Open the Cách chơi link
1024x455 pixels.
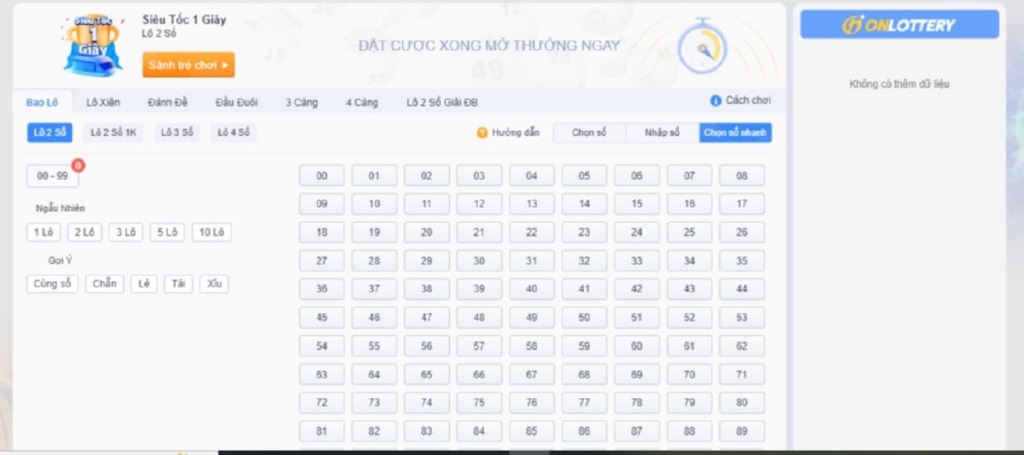coord(748,101)
